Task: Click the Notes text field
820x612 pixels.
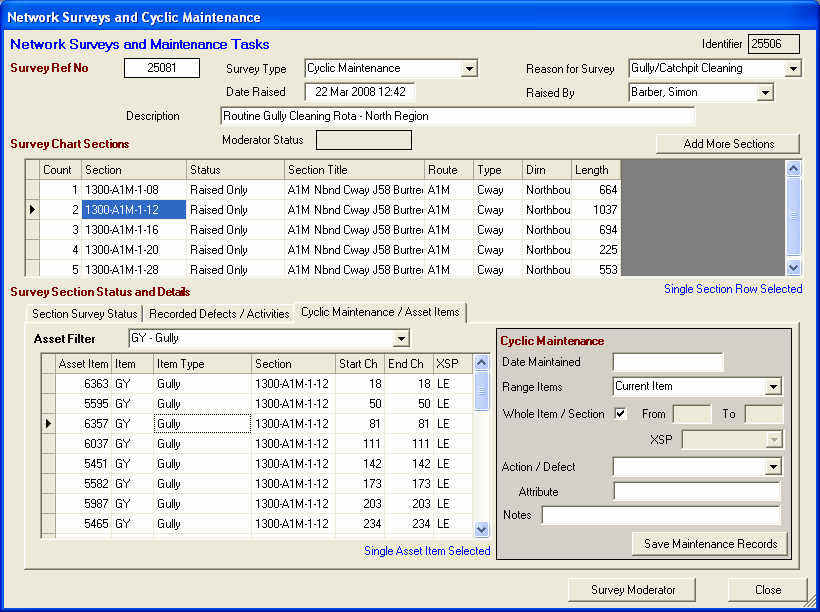Action: point(660,515)
